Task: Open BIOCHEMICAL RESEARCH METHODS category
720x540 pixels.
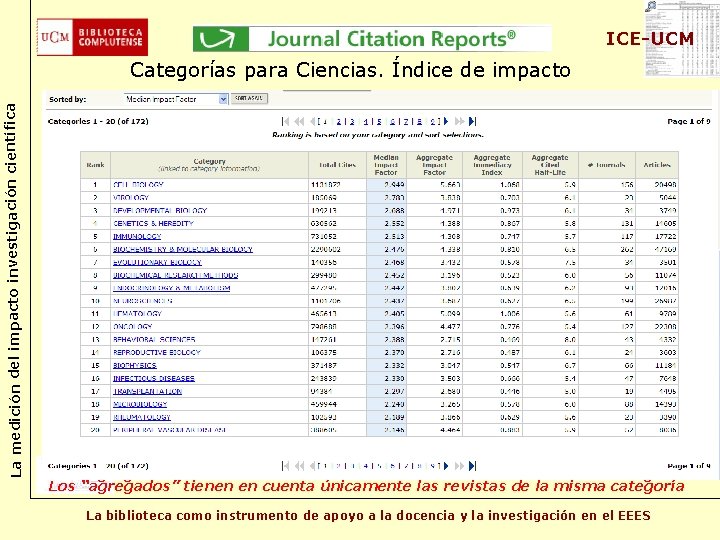Action: (x=175, y=275)
